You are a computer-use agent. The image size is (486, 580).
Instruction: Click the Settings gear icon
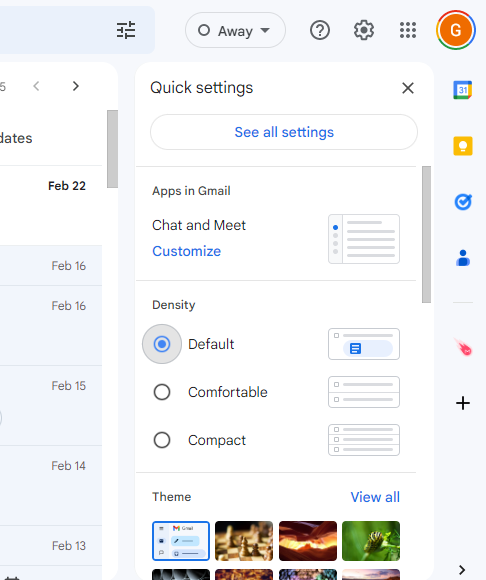(364, 30)
